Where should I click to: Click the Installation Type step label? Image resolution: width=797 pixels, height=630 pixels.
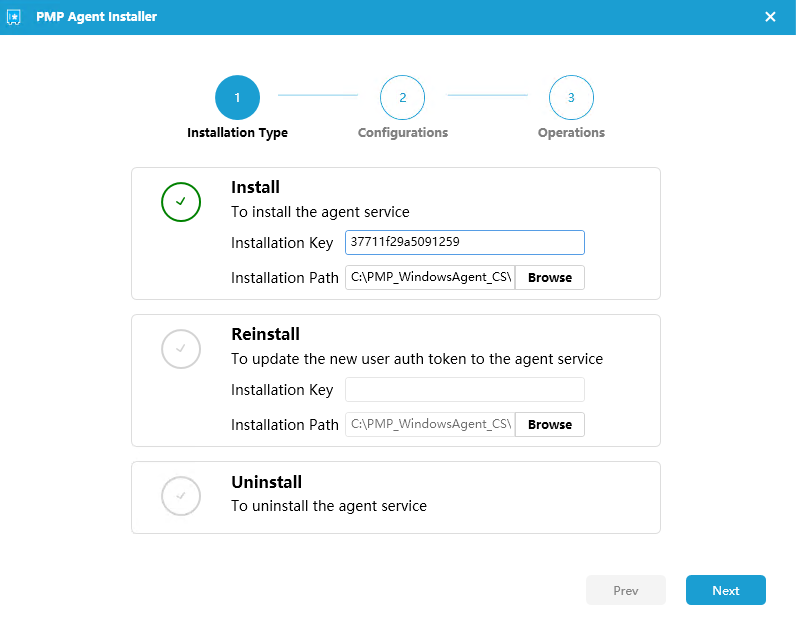point(237,133)
